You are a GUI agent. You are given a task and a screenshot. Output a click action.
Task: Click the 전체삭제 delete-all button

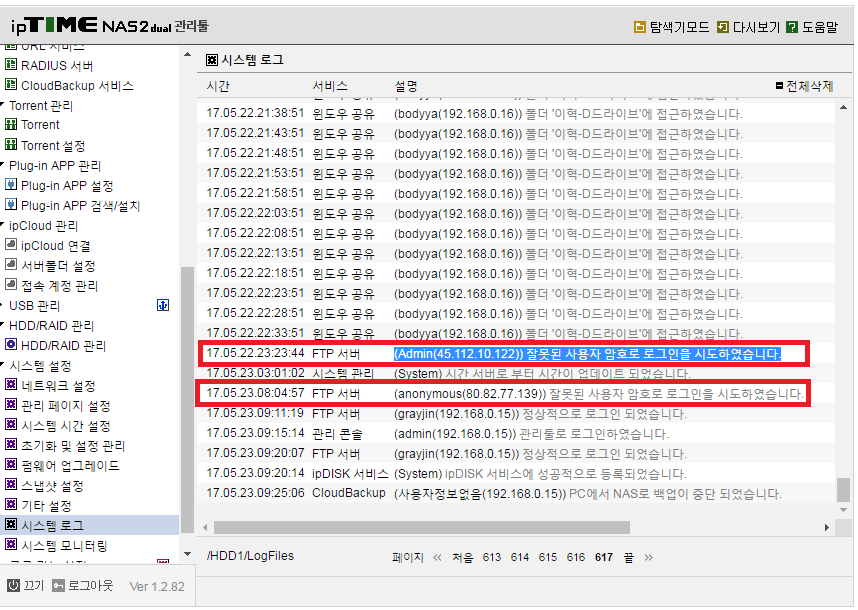tap(804, 86)
